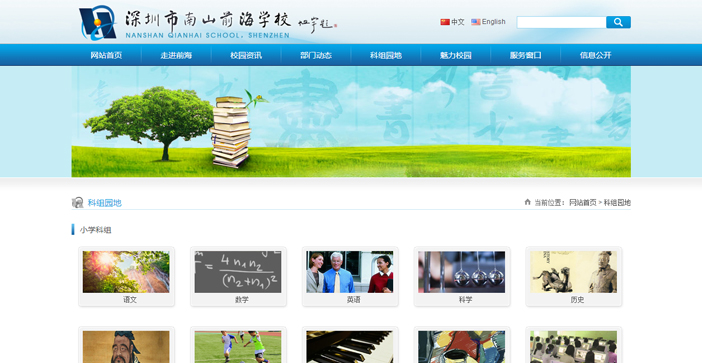This screenshot has width=702, height=363.
Task: Open the 英语 subject thumbnail
Action: pyautogui.click(x=350, y=272)
